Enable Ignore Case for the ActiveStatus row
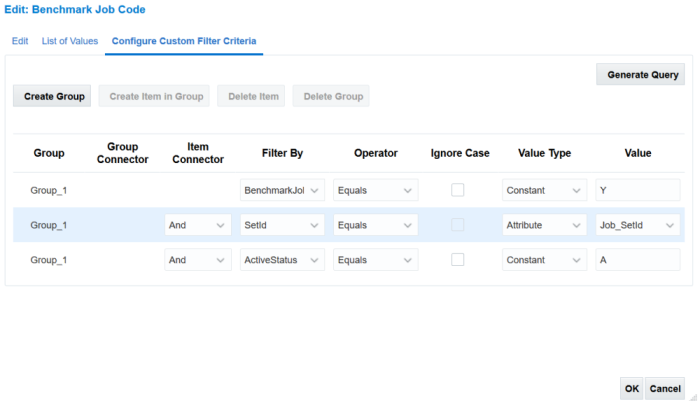 pos(457,260)
